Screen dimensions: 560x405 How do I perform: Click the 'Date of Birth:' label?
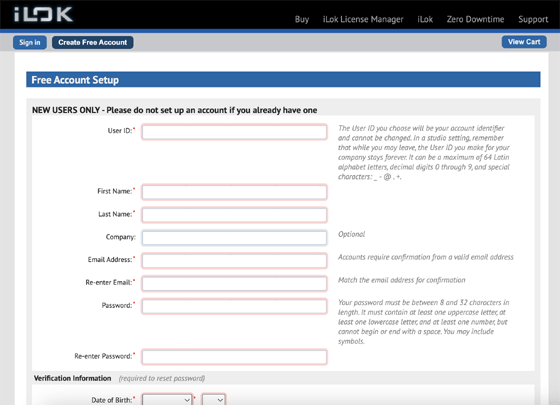pyautogui.click(x=111, y=400)
